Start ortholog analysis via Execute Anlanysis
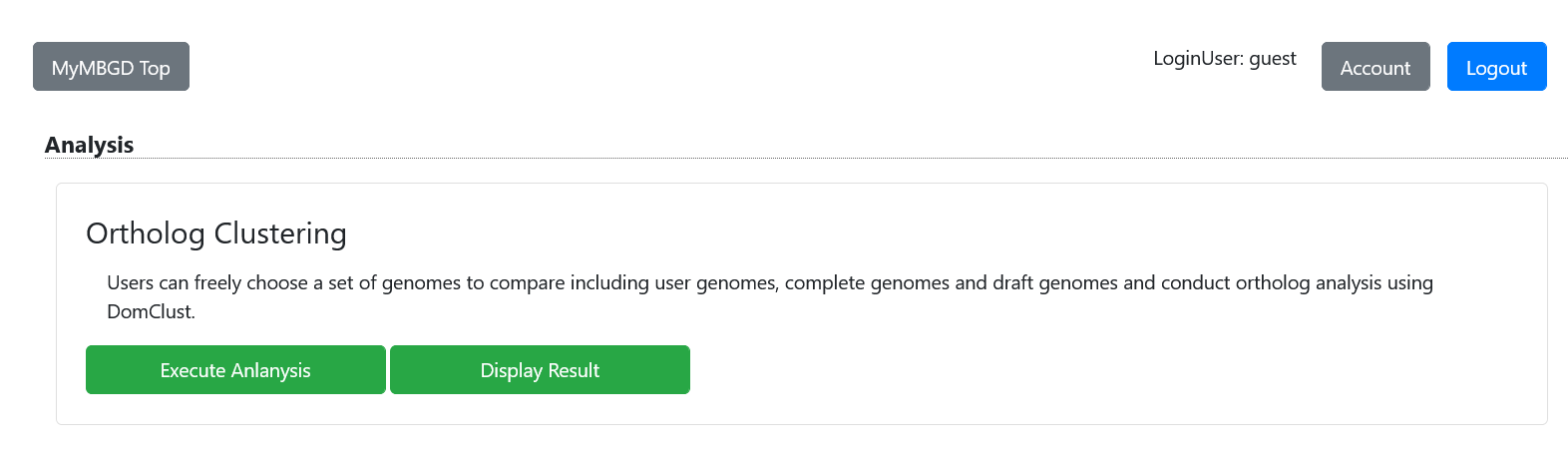The width and height of the screenshot is (1568, 465). [235, 370]
